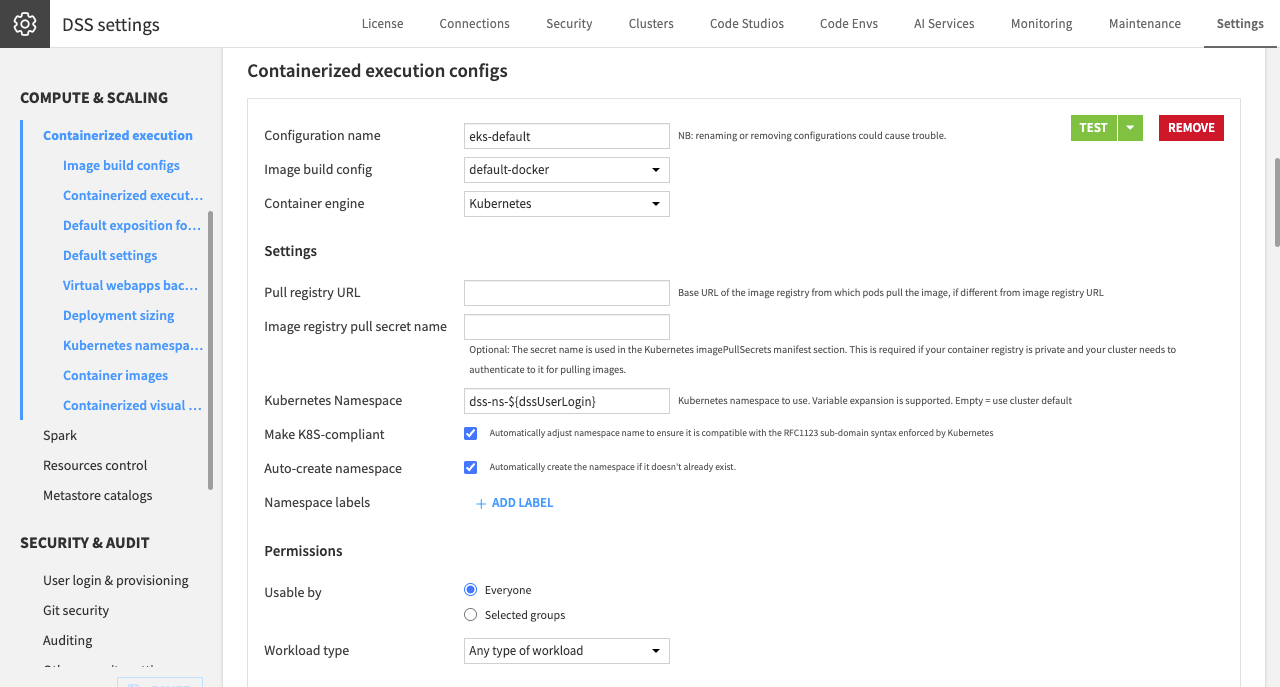Viewport: 1280px width, 687px height.
Task: Click the Permissions section heading
Action: [x=303, y=551]
